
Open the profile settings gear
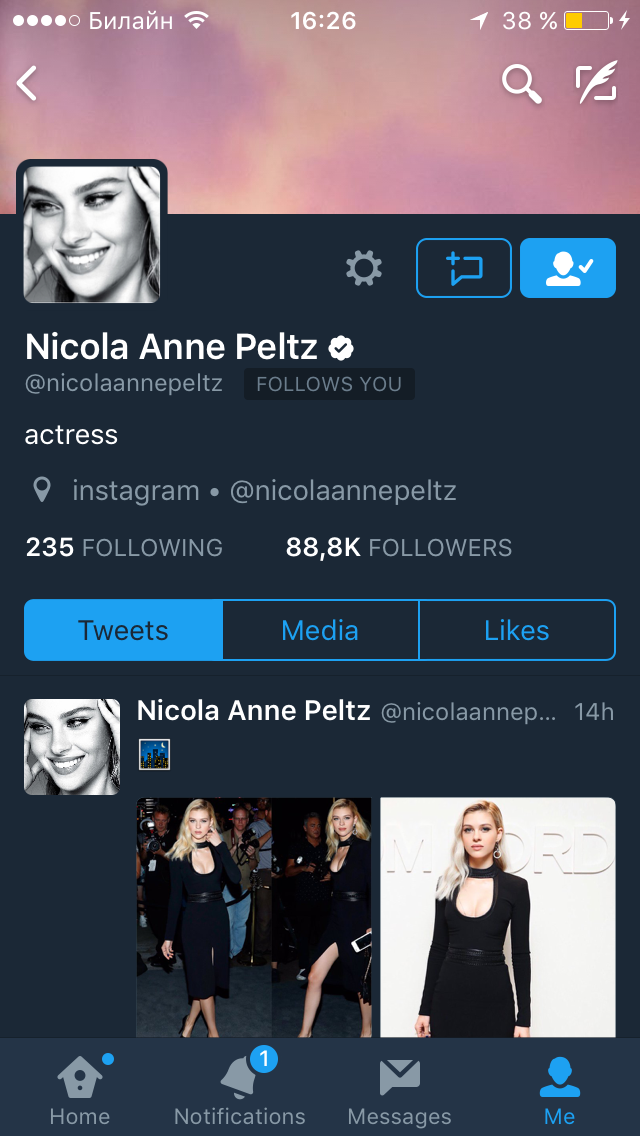coord(364,268)
